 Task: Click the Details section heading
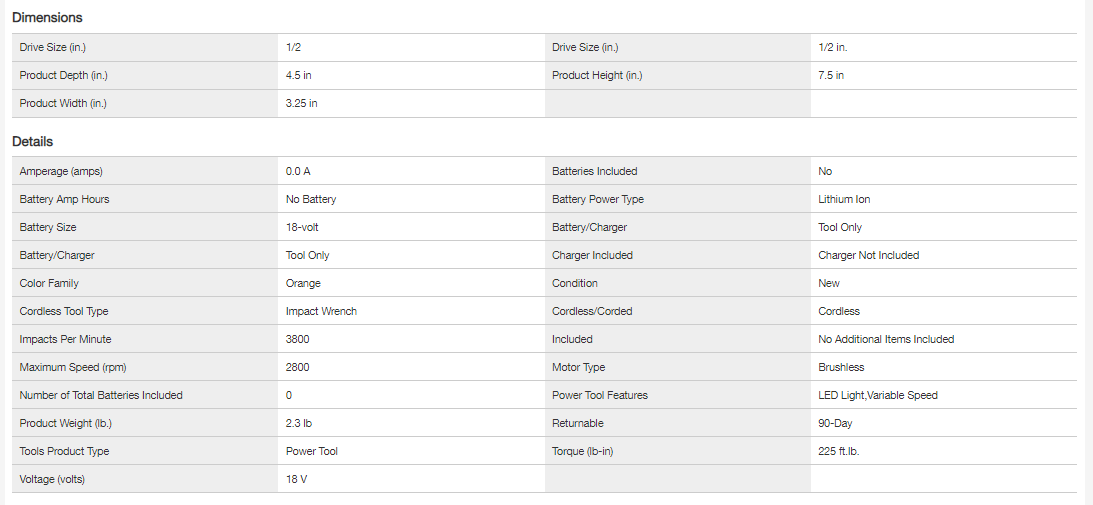point(33,141)
